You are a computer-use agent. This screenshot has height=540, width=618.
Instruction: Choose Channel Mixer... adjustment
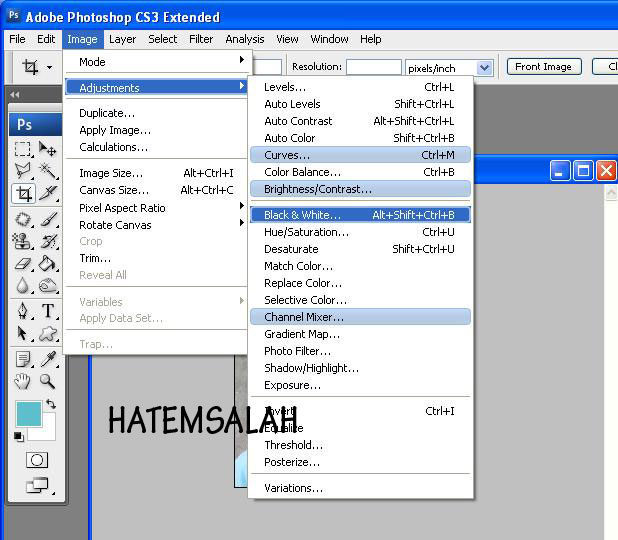360,317
